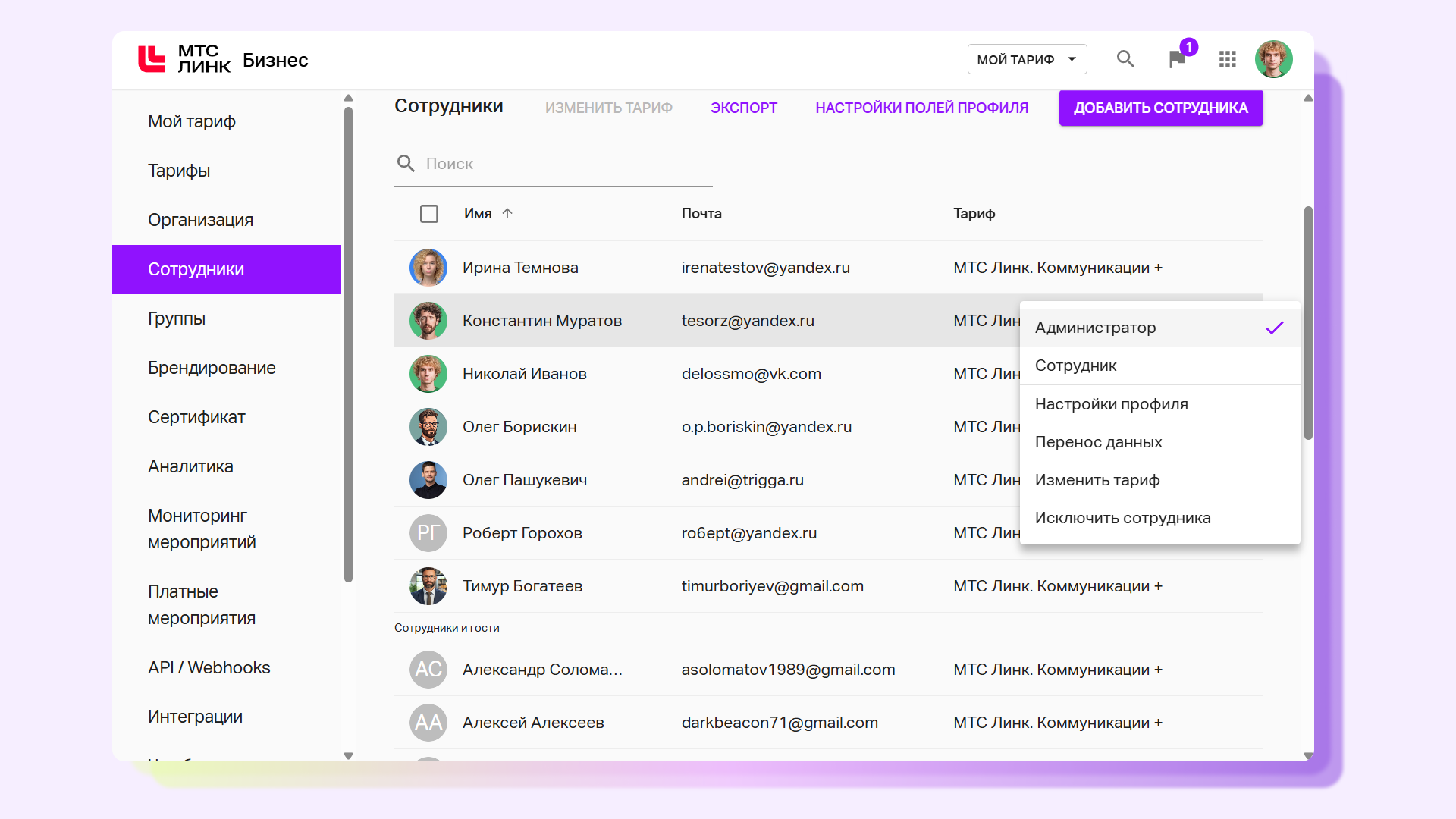Click the name column sort arrow
Image resolution: width=1456 pixels, height=819 pixels.
pyautogui.click(x=507, y=213)
